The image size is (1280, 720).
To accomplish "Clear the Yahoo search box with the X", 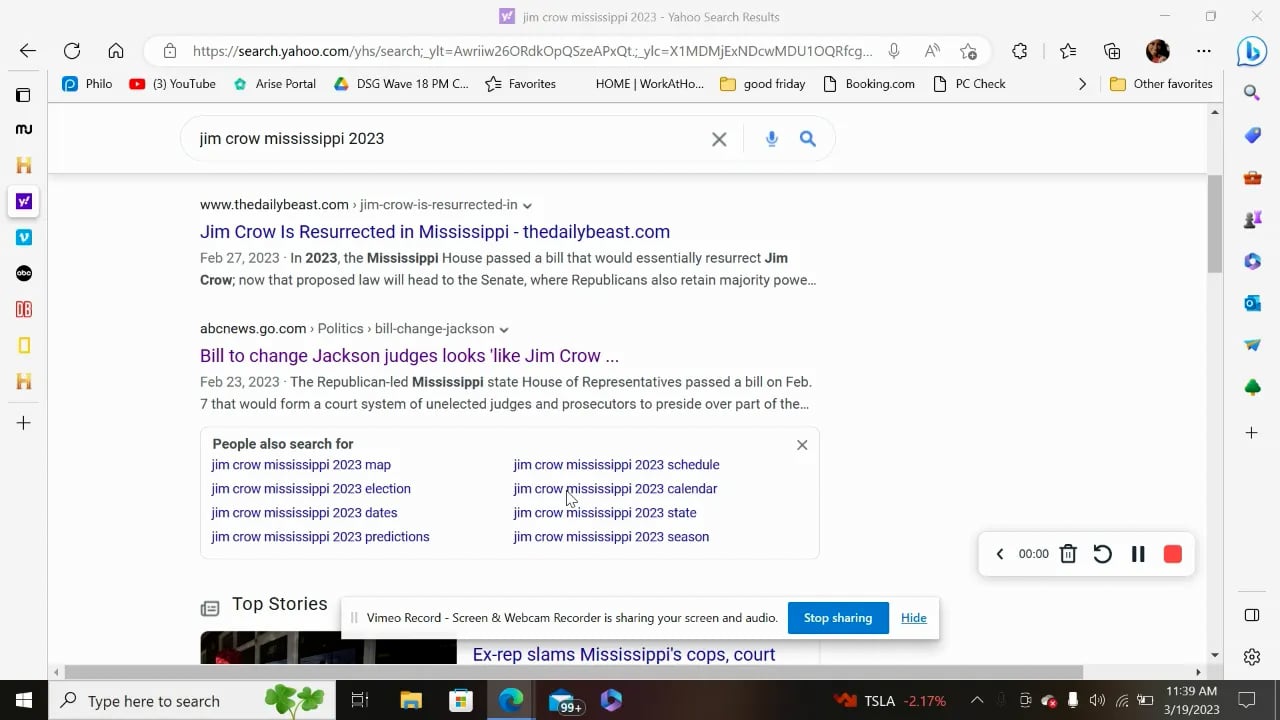I will click(x=719, y=139).
